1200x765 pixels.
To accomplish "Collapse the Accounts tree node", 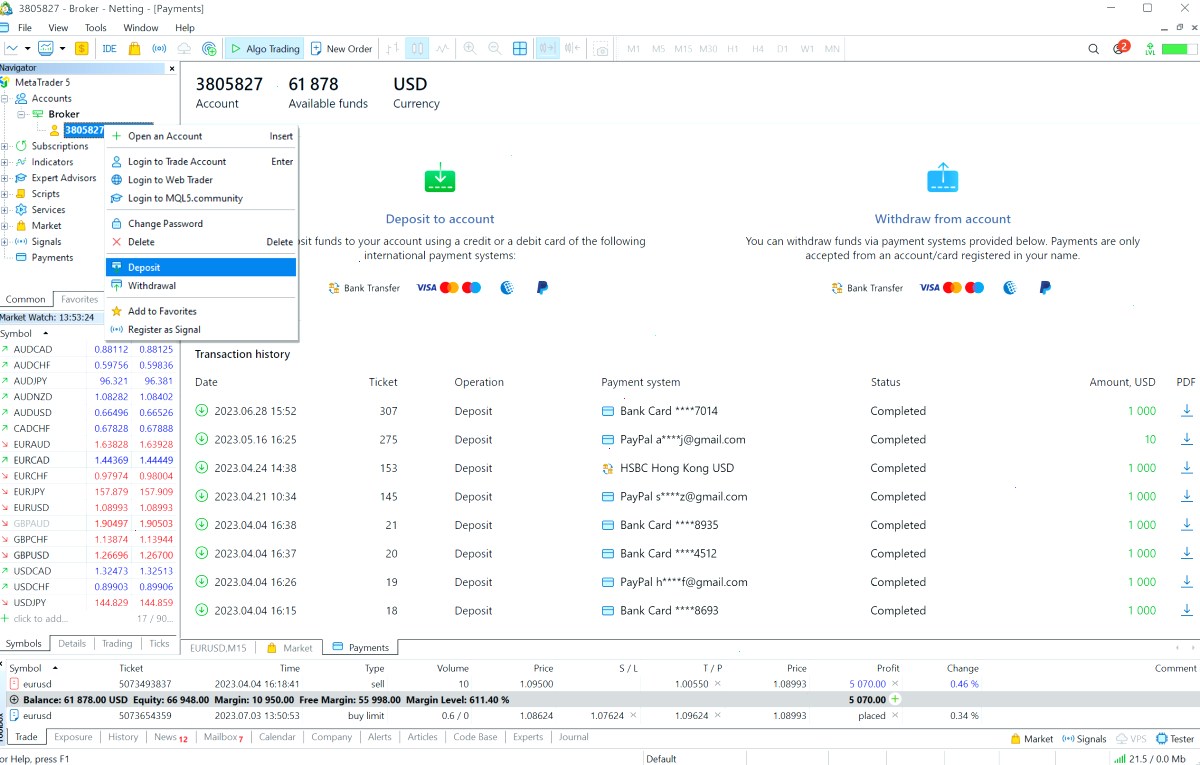I will (x=5, y=98).
